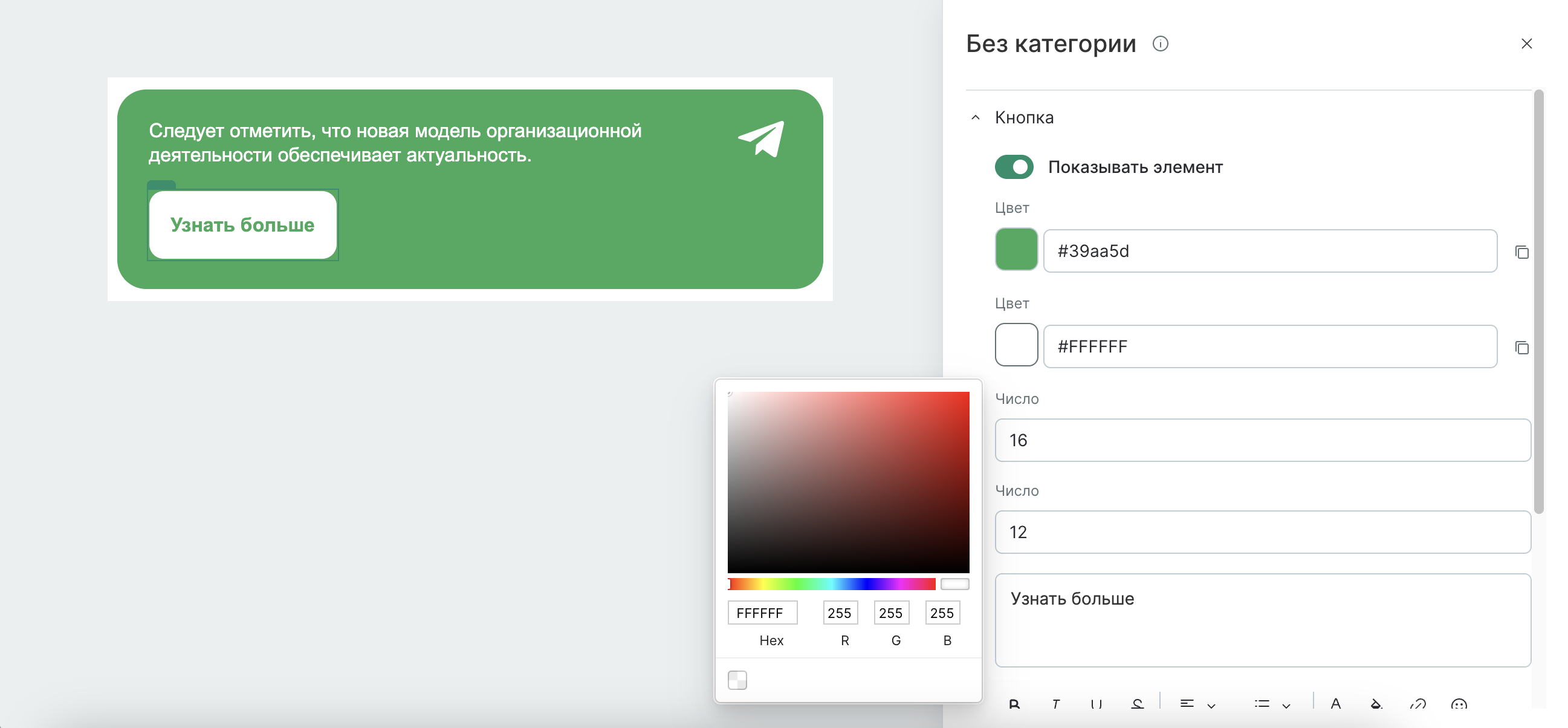The height and width of the screenshot is (728, 1568).
Task: Open the white #FFFFFF color swatch
Action: pos(1016,345)
